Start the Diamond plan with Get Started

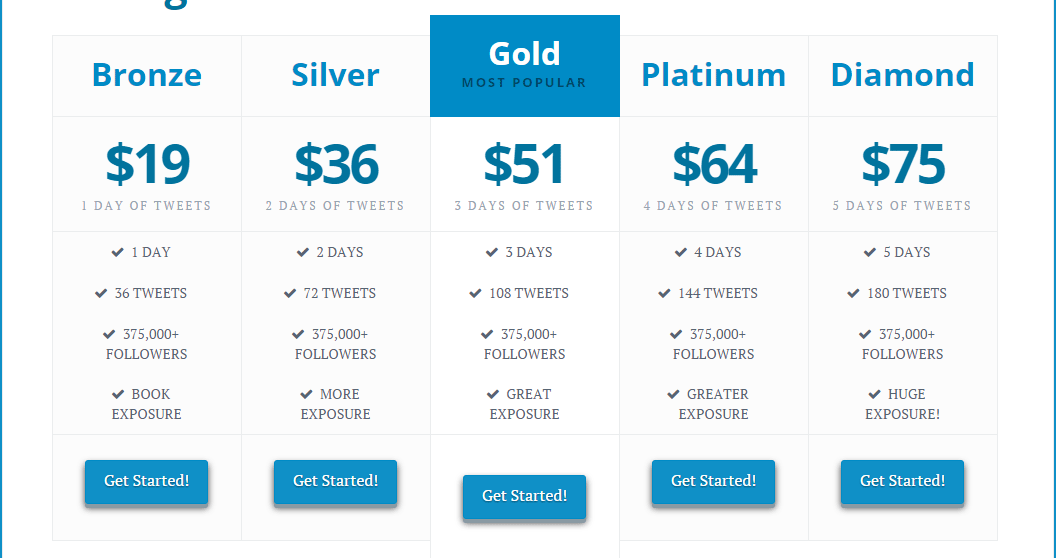click(902, 481)
